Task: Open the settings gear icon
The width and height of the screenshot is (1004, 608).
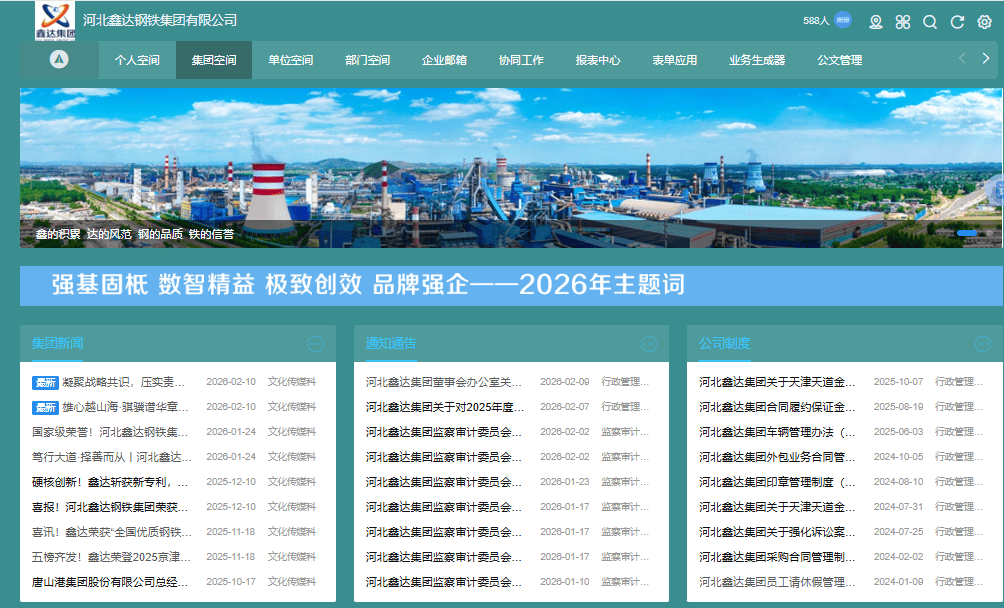Action: click(x=984, y=22)
